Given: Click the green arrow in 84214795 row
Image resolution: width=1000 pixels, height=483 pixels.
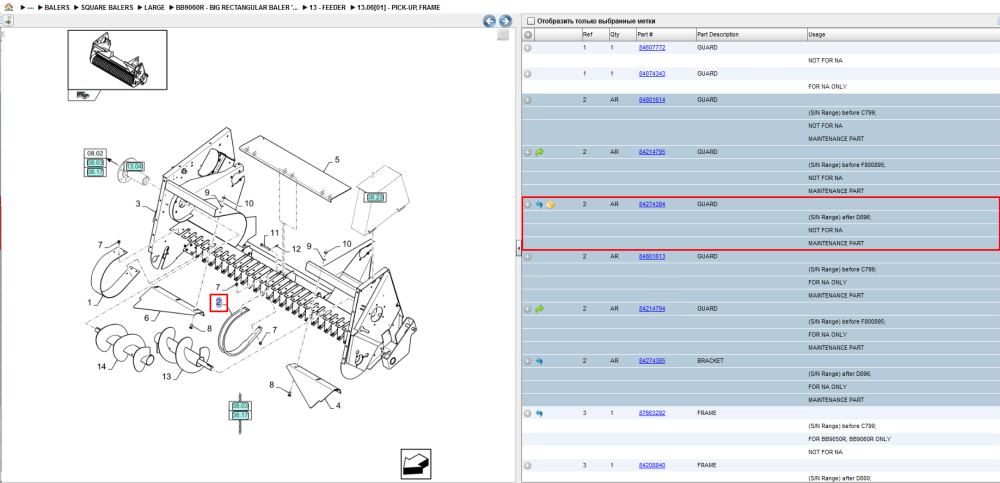Looking at the screenshot, I should click(x=540, y=152).
